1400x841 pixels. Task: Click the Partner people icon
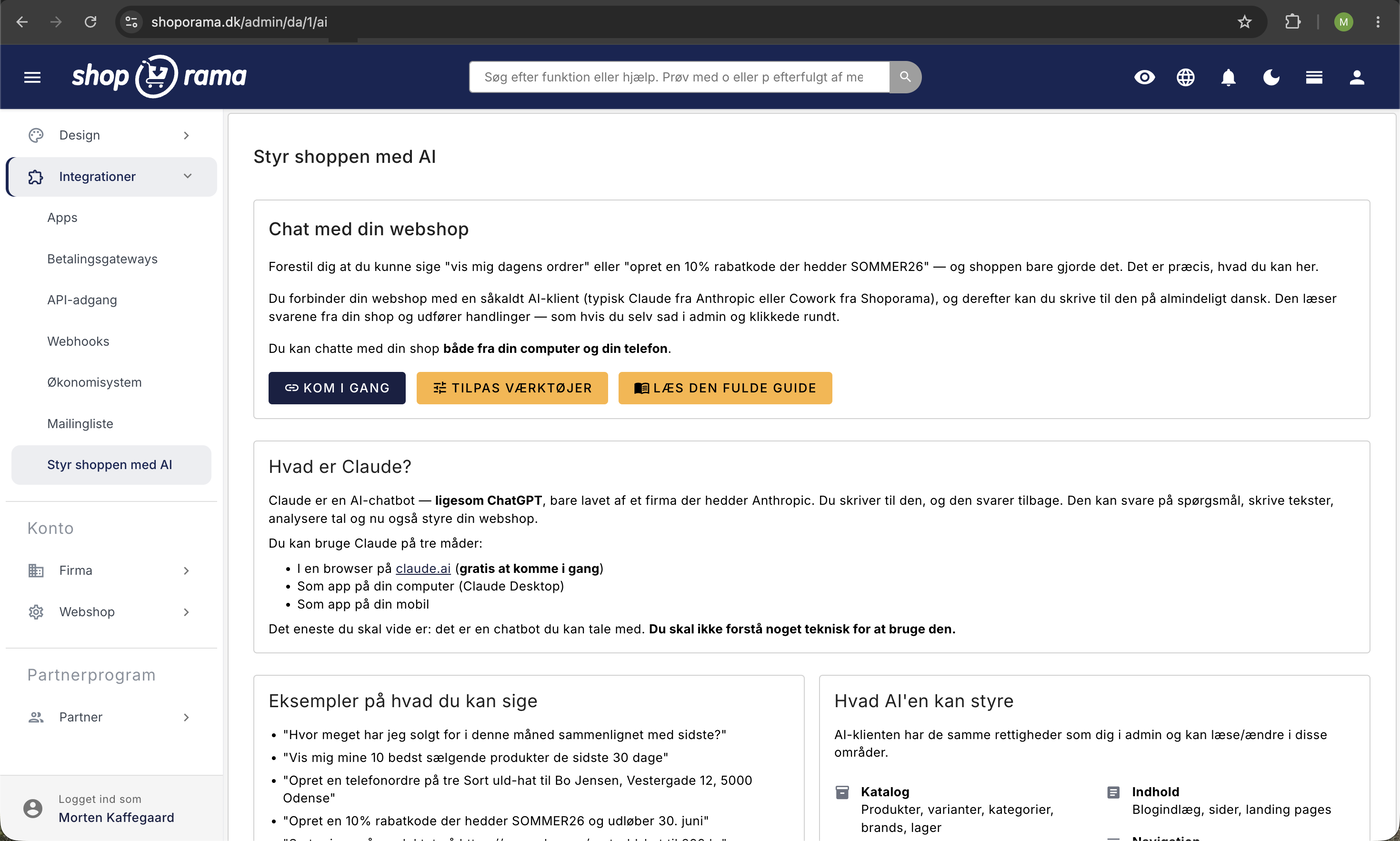(x=36, y=717)
